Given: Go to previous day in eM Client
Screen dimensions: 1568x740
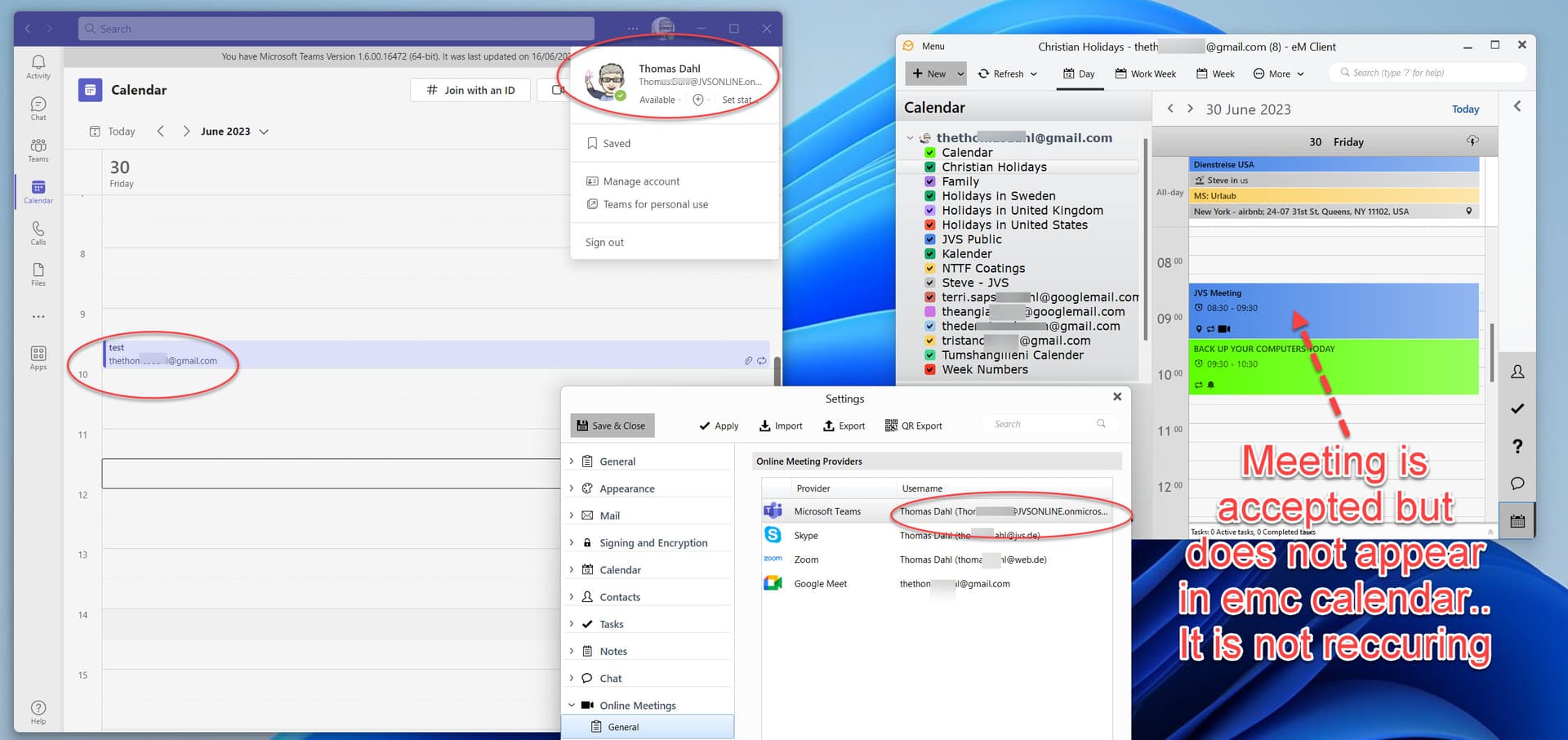Looking at the screenshot, I should (1170, 109).
